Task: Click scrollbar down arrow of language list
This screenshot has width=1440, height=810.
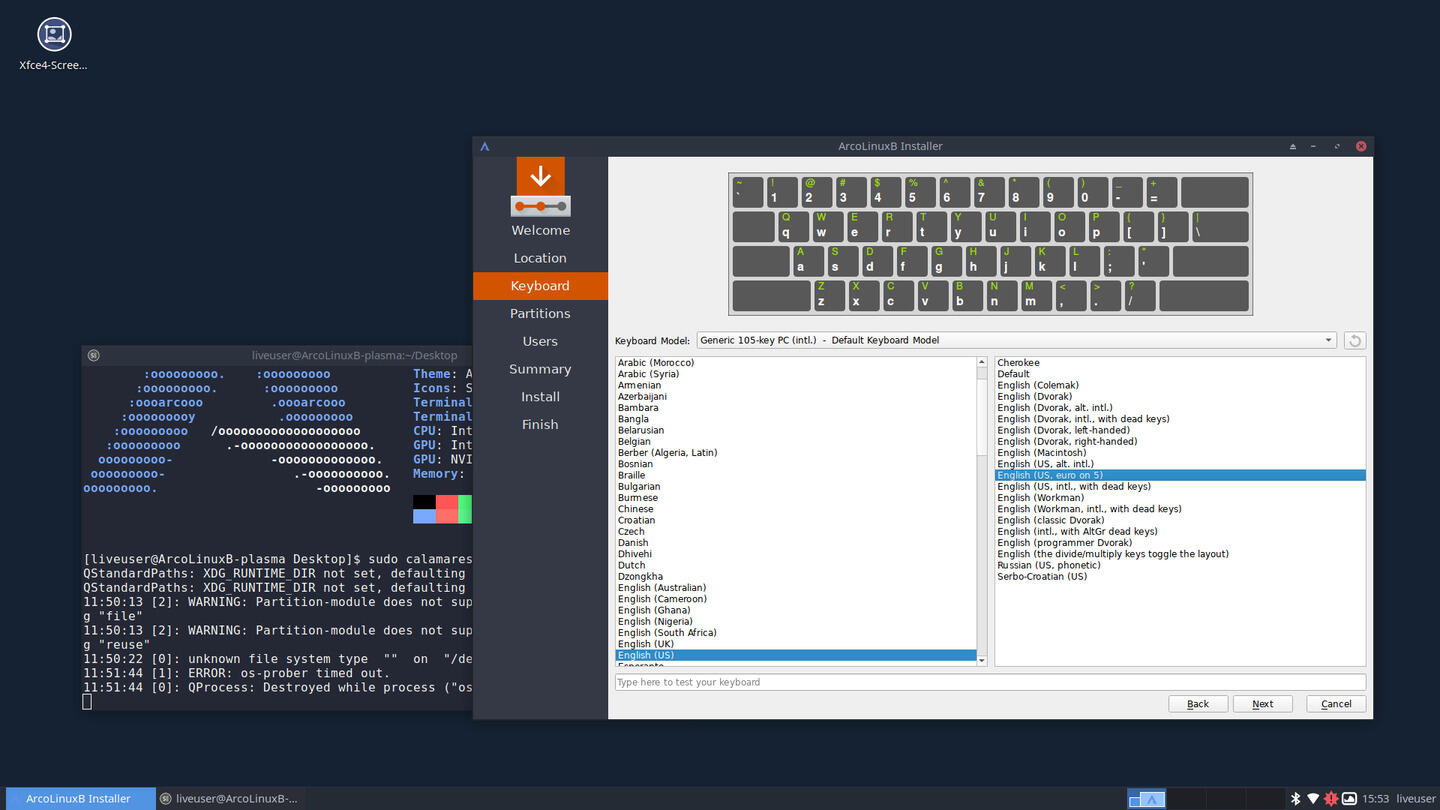Action: [x=982, y=660]
